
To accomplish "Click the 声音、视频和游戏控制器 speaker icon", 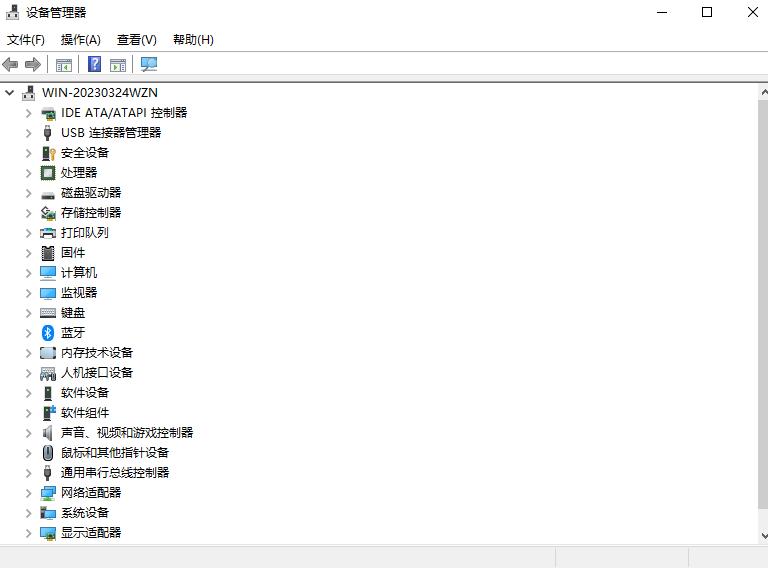I will point(48,433).
